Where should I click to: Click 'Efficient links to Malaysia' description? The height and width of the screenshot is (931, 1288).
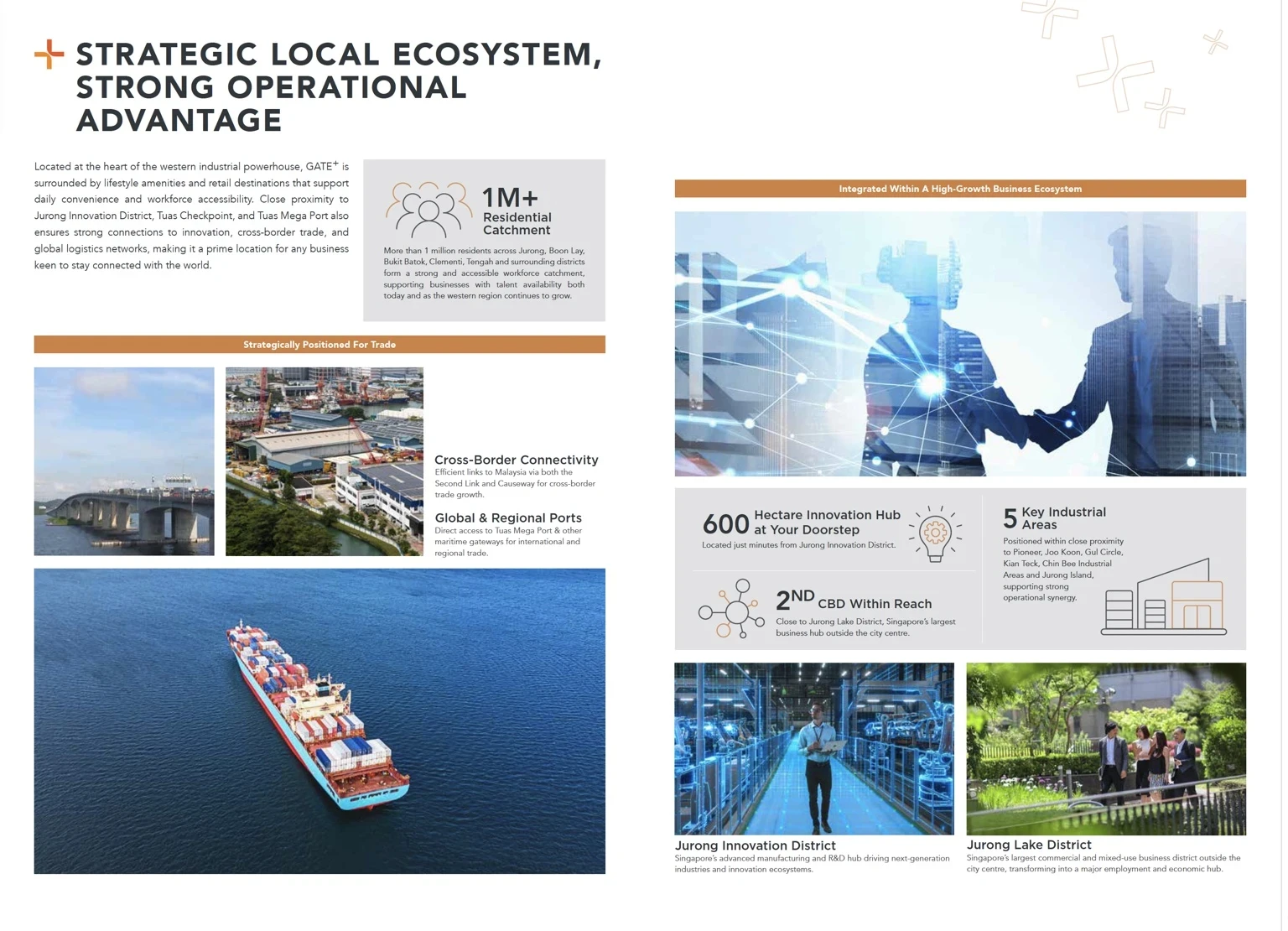tap(515, 484)
